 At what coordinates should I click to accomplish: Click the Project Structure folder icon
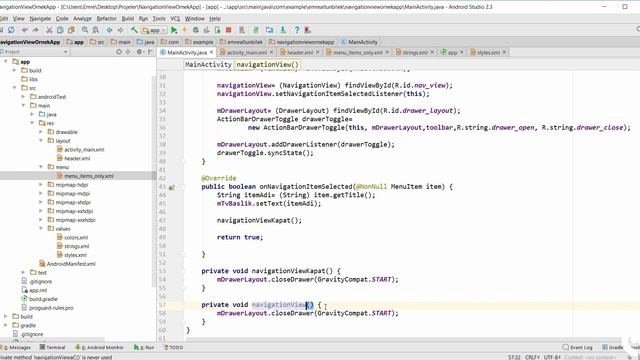coord(269,30)
